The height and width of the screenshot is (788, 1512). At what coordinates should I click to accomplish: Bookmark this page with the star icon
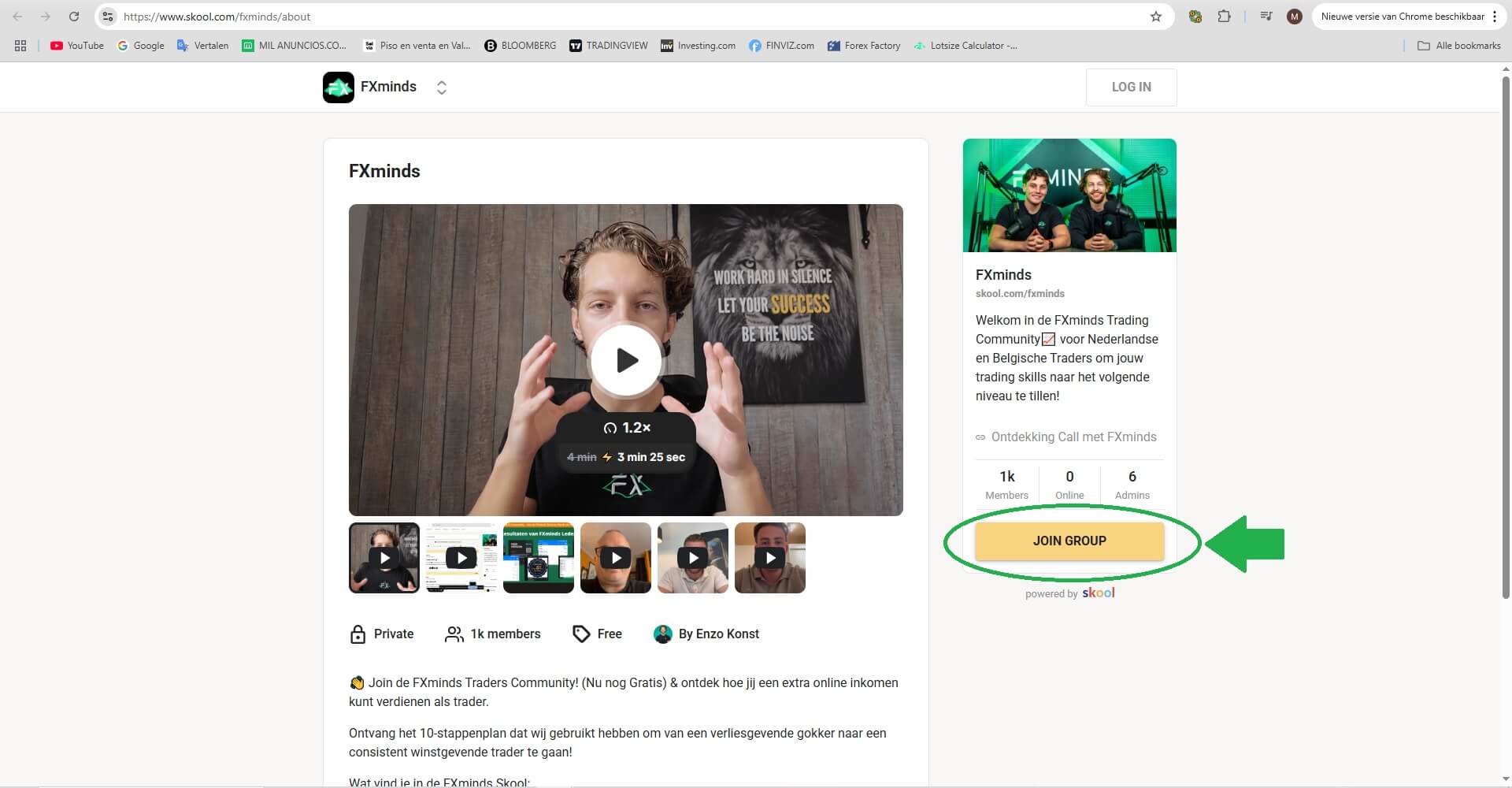(x=1154, y=16)
